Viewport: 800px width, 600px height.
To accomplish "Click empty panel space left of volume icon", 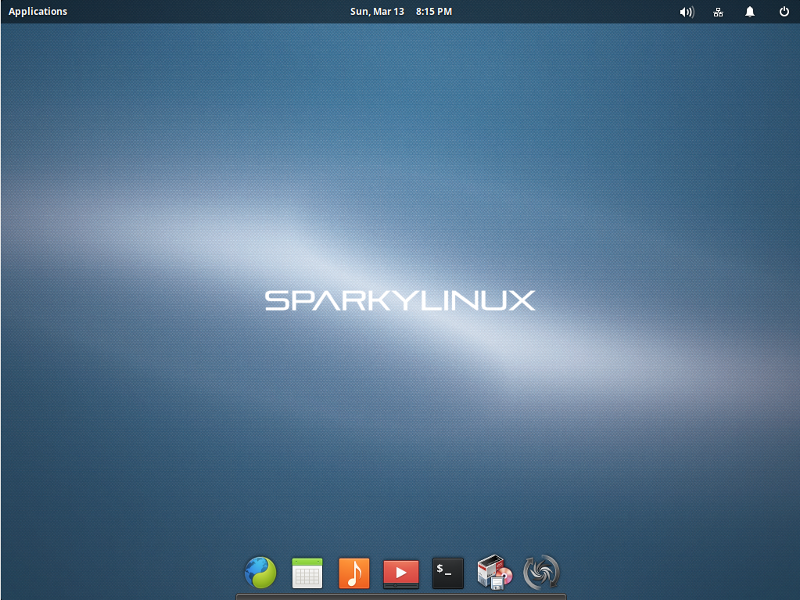I will (561, 11).
